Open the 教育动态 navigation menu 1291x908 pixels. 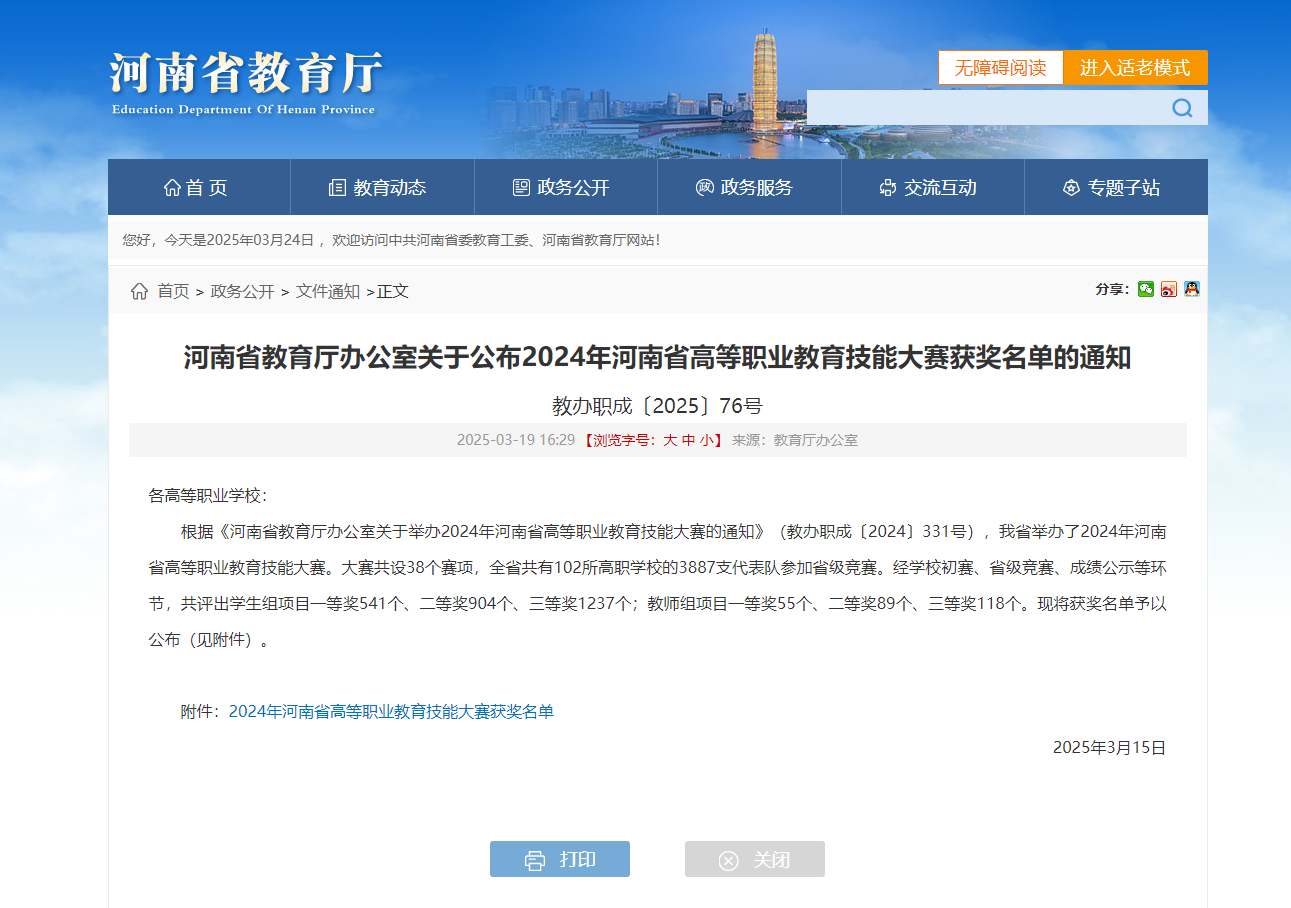pos(377,188)
